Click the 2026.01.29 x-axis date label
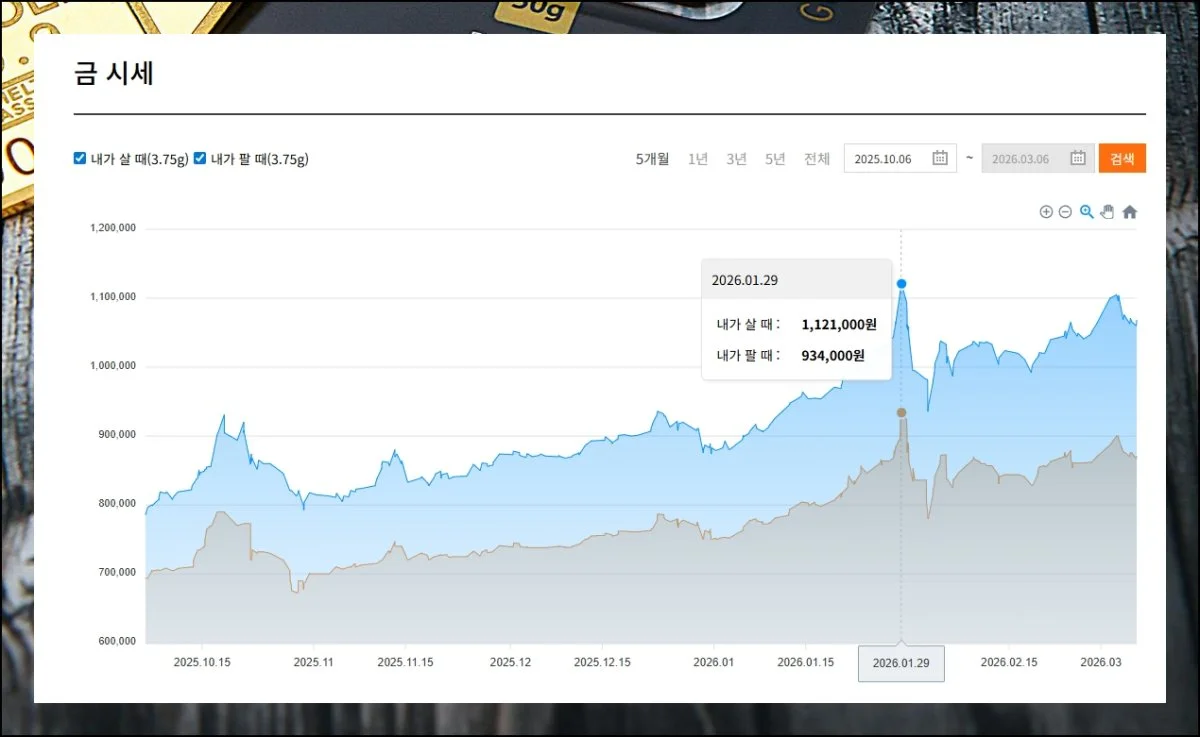 point(901,663)
